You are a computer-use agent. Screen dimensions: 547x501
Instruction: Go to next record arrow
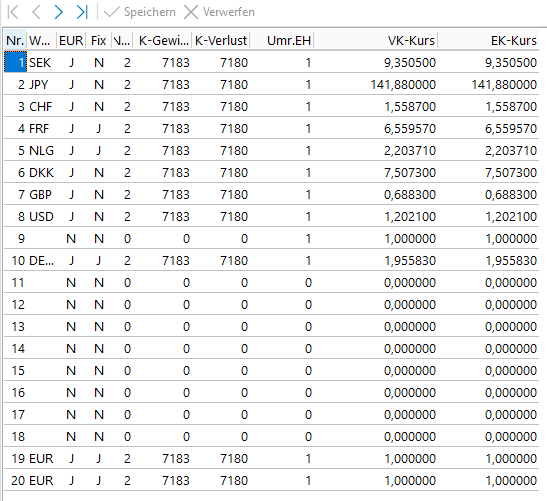(x=59, y=12)
